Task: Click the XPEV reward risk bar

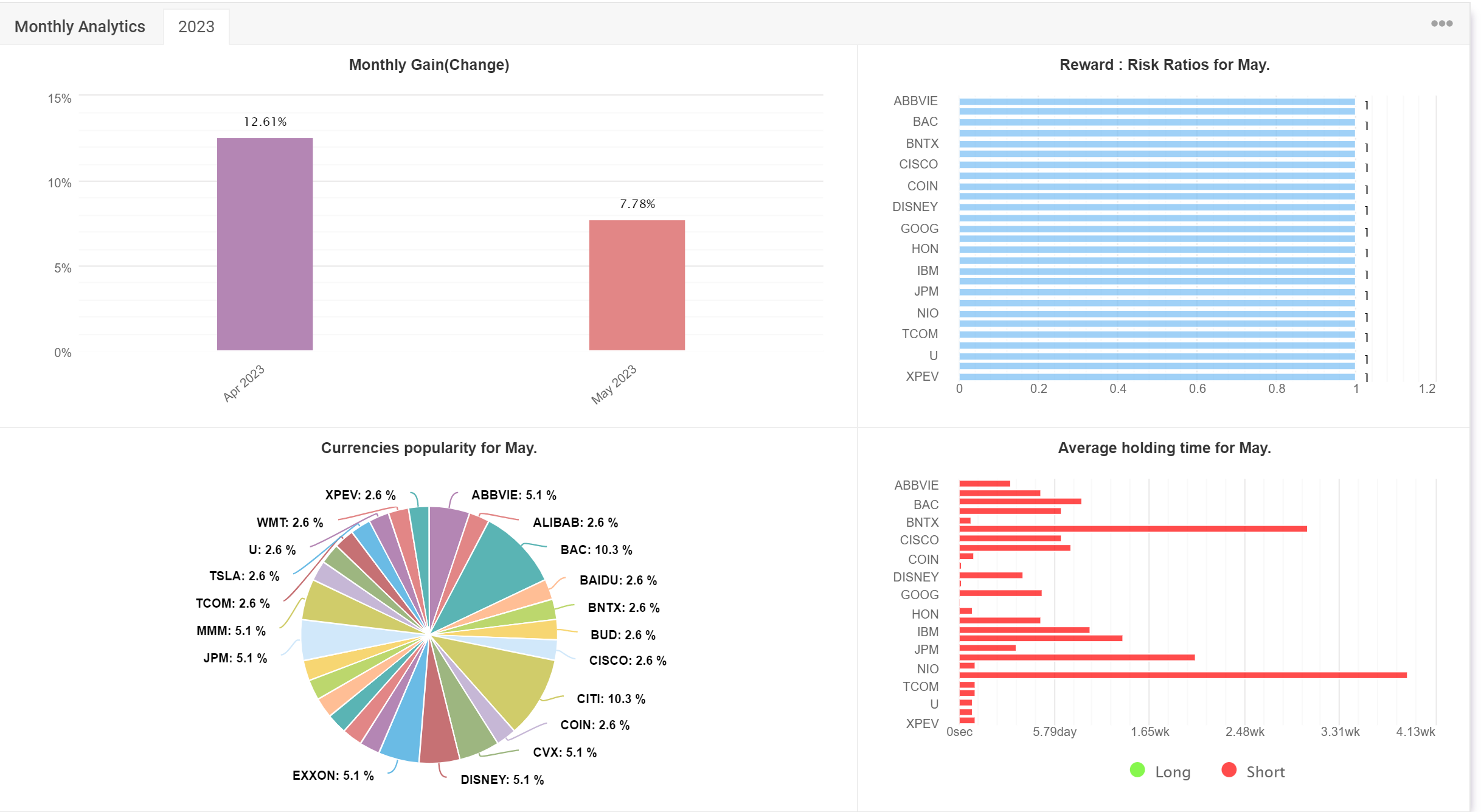Action: pos(1157,377)
